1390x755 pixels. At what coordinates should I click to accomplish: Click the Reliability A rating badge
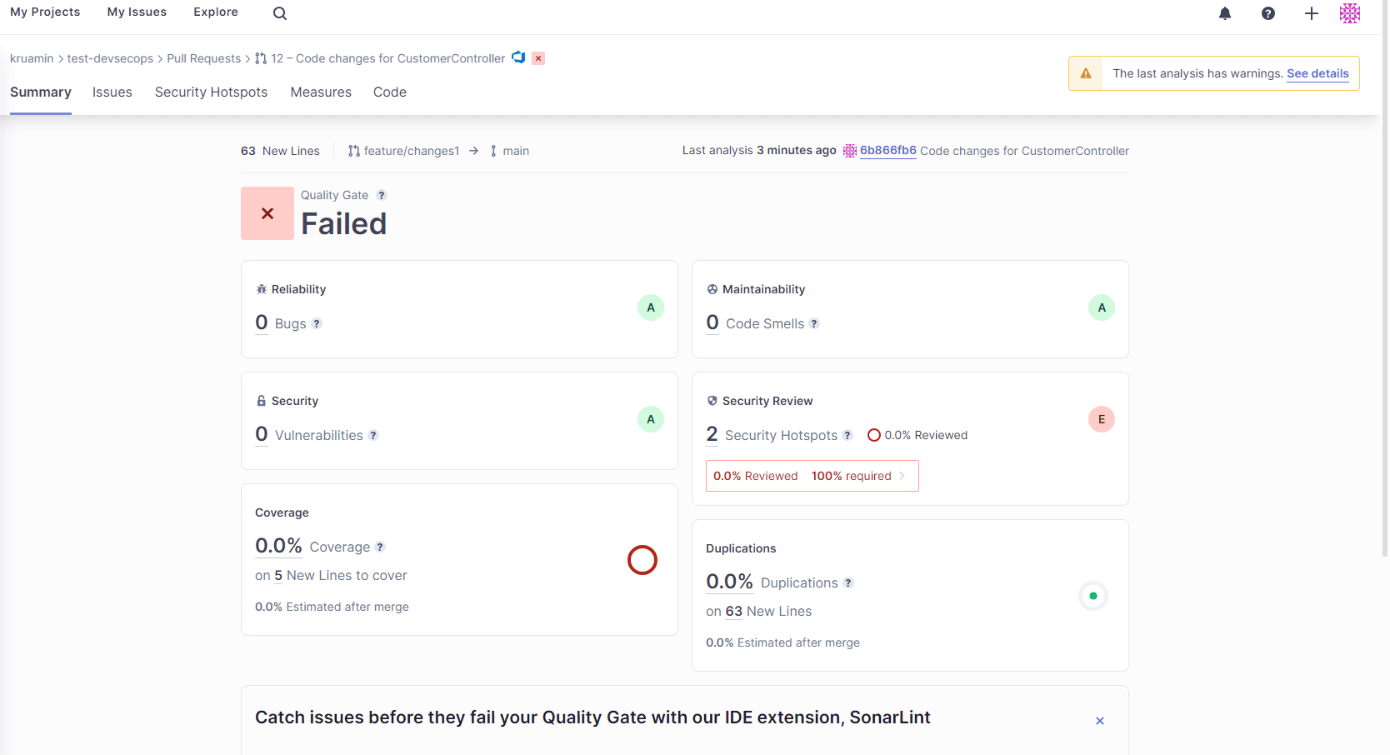pyautogui.click(x=651, y=308)
